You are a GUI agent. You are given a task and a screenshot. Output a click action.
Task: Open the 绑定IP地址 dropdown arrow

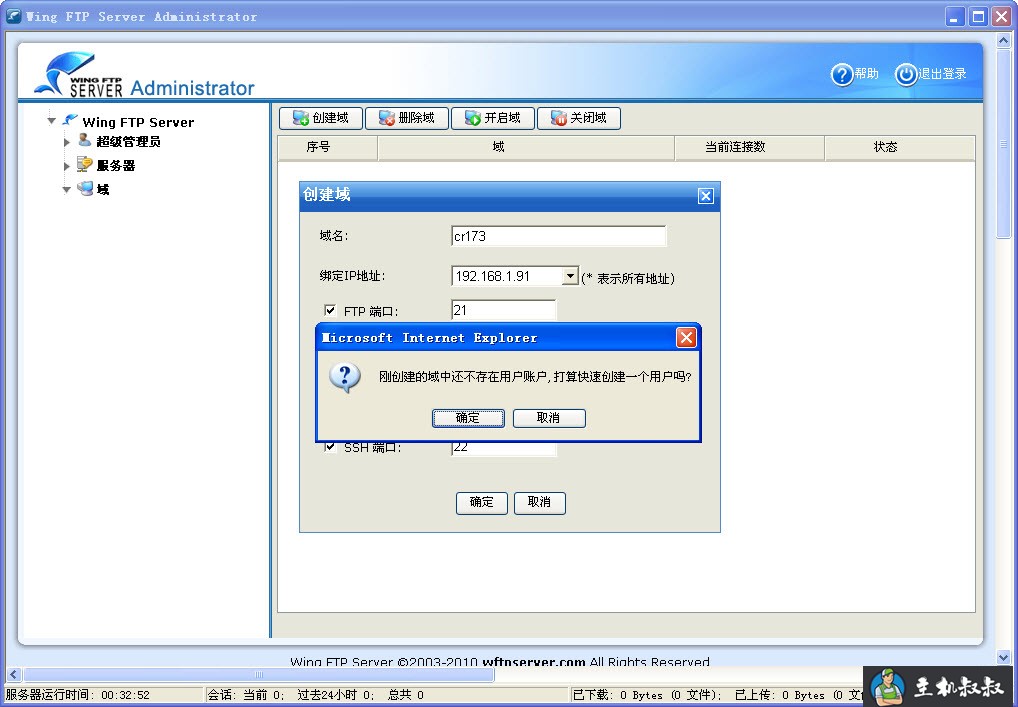[x=569, y=276]
